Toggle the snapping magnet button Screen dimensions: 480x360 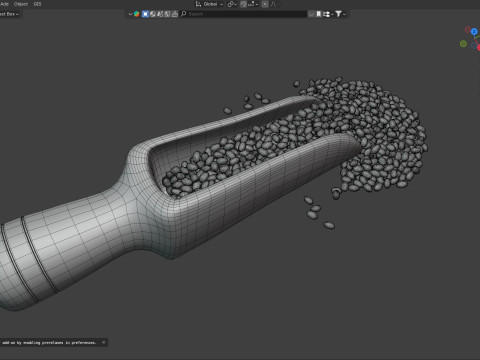(243, 4)
